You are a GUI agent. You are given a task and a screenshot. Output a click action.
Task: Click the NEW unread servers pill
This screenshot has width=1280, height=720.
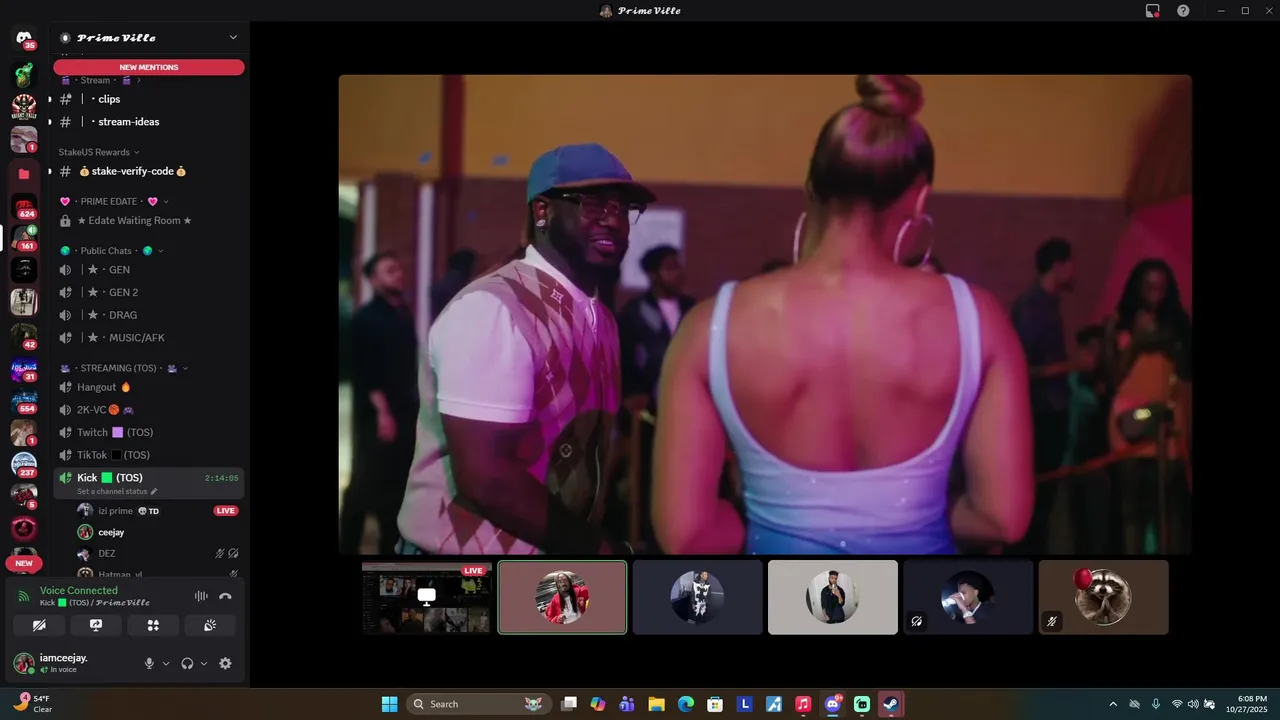(24, 563)
